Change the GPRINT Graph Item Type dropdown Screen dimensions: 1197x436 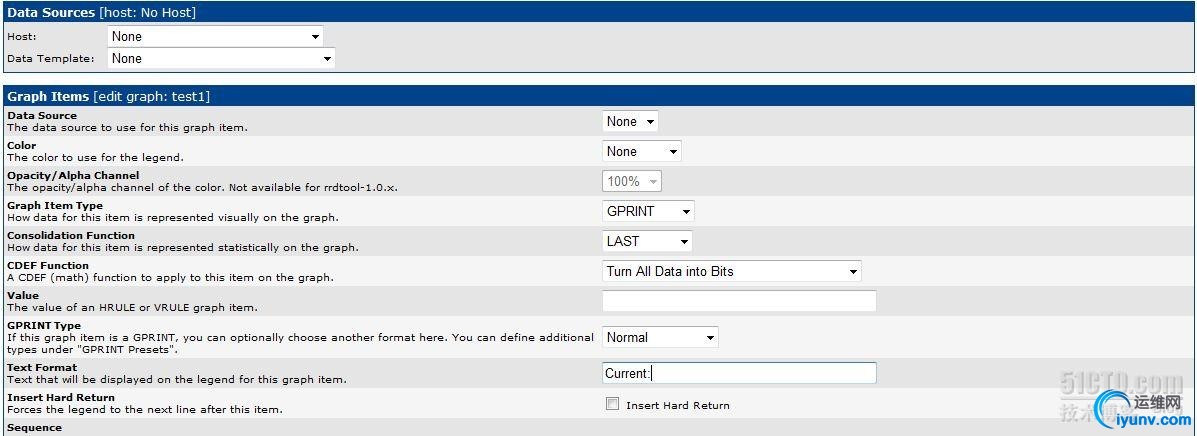coord(648,211)
